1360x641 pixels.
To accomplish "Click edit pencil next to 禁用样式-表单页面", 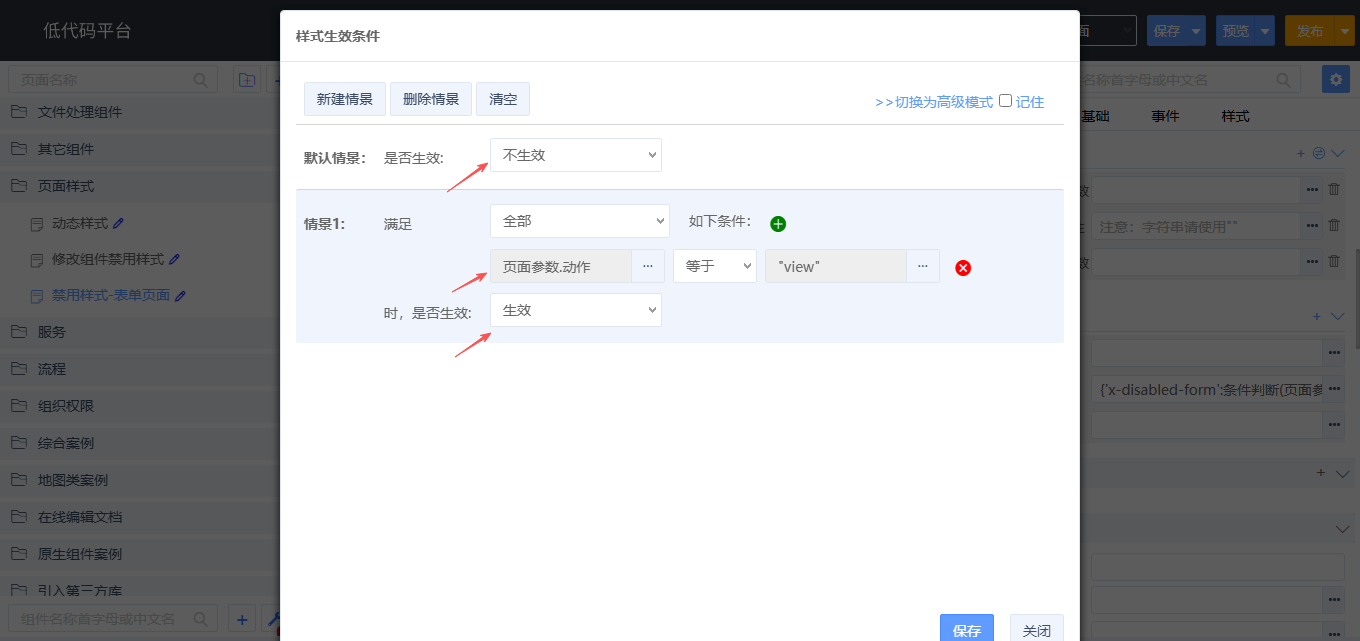I will 181,296.
